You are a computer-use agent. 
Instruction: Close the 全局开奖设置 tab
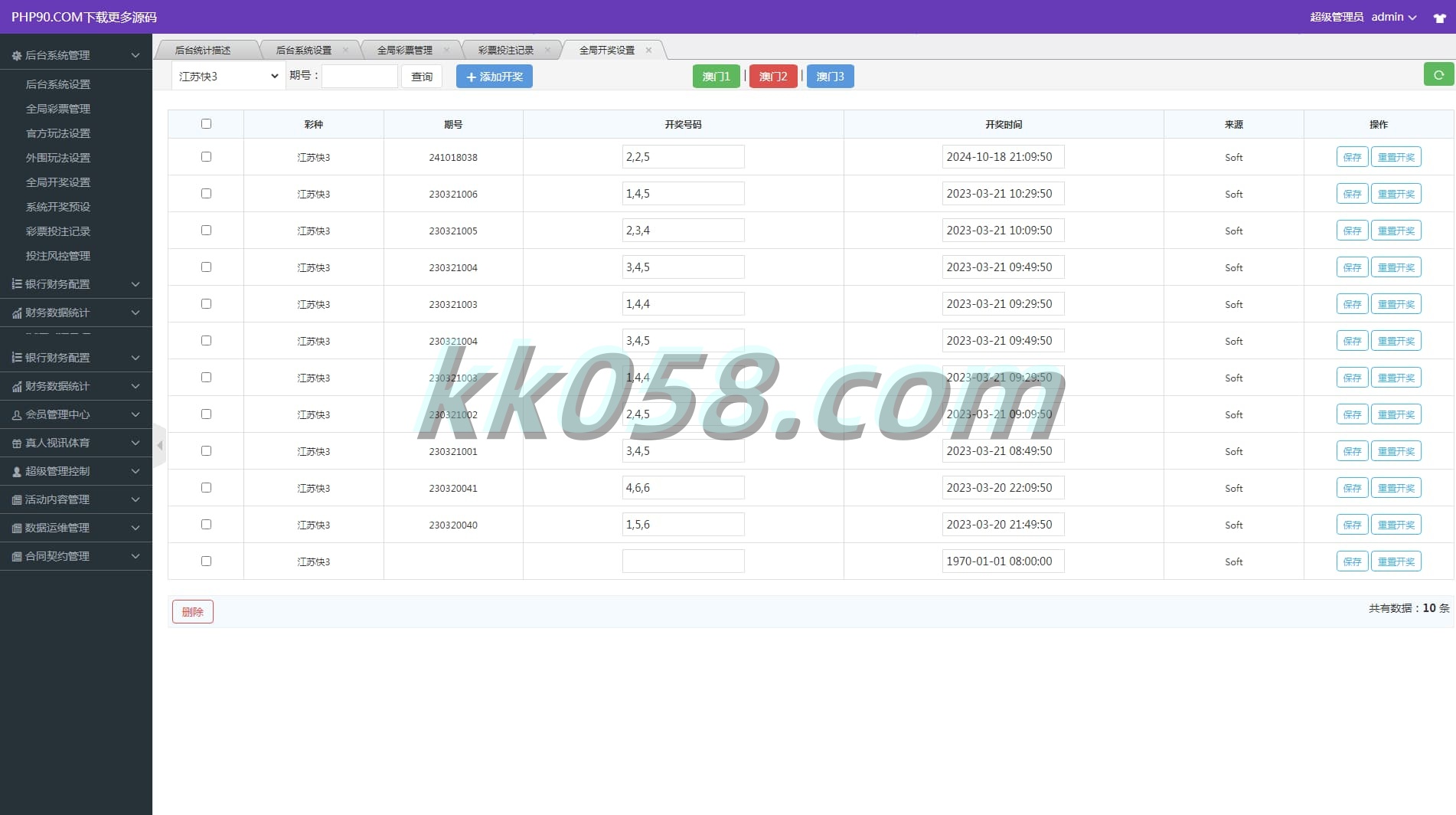coord(648,50)
